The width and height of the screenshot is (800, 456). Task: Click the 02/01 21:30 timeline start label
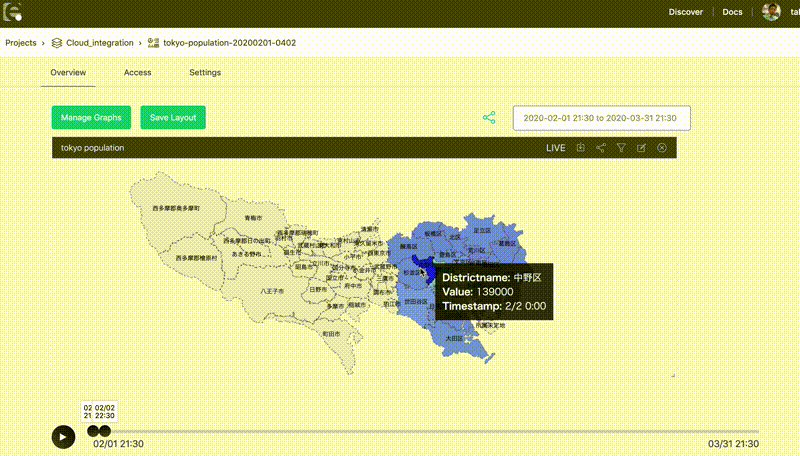click(x=118, y=444)
